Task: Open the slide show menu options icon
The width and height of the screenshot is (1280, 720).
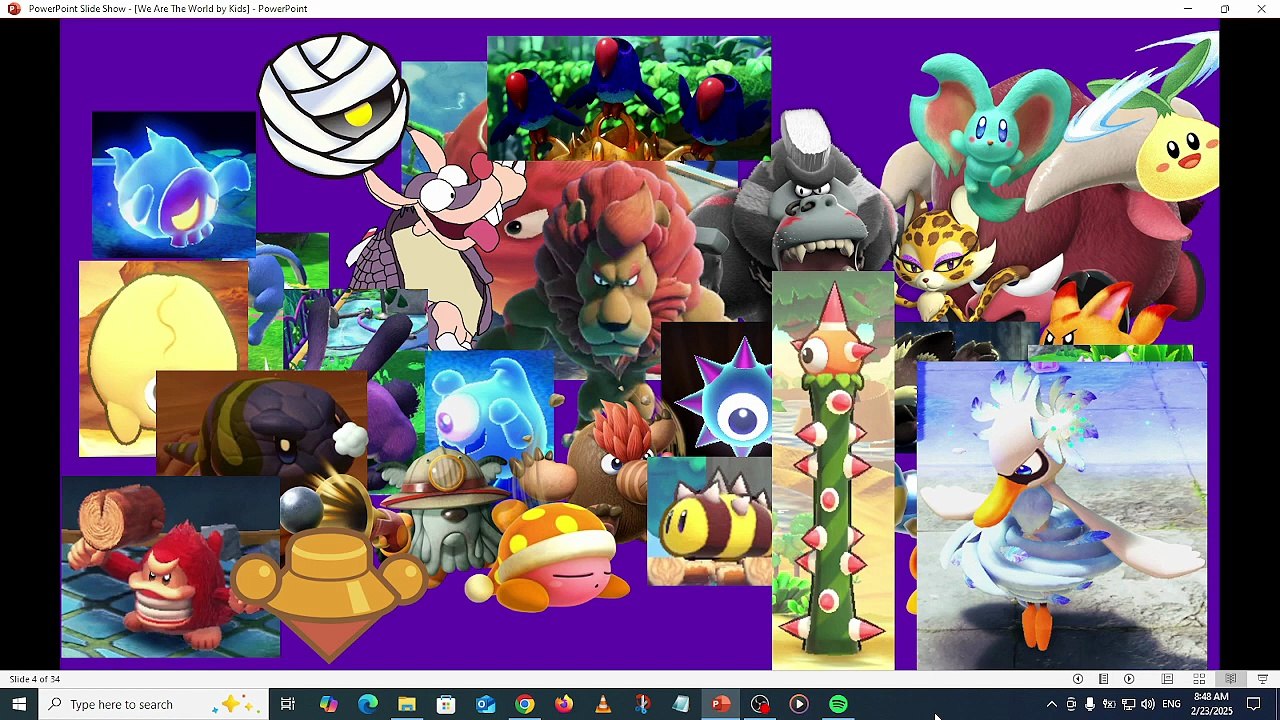Action: [1103, 679]
